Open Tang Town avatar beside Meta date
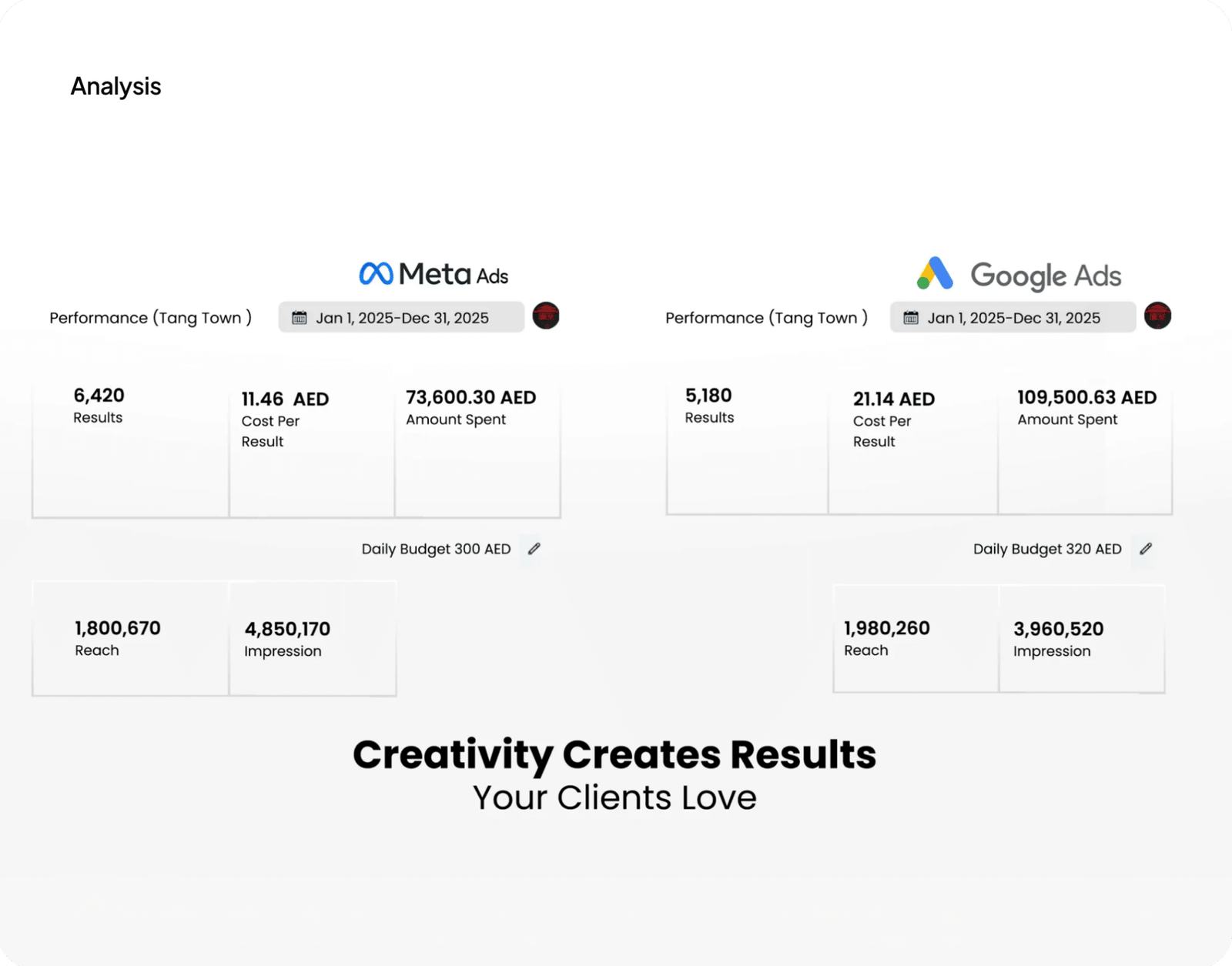1232x966 pixels. (546, 316)
